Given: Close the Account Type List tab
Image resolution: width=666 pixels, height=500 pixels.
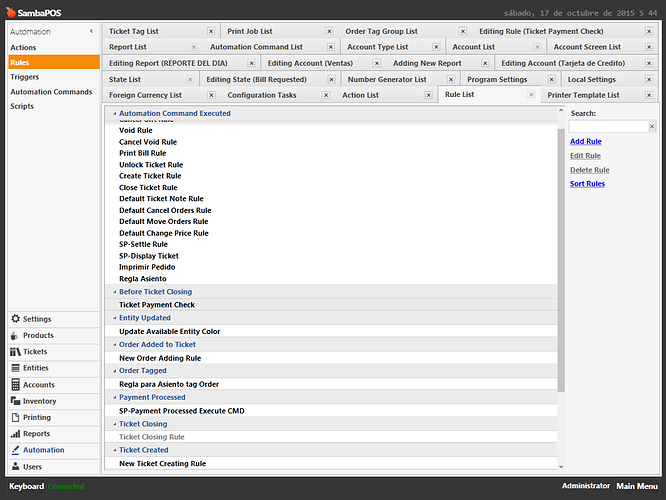Looking at the screenshot, I should point(436,47).
